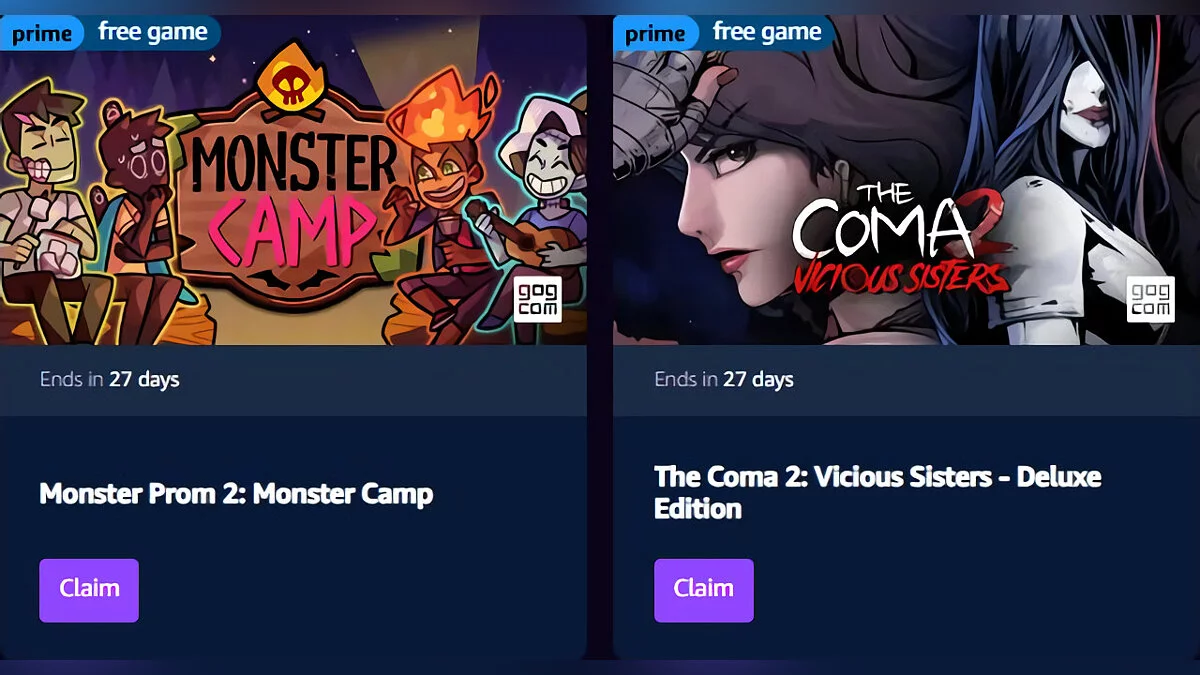This screenshot has width=1200, height=675.
Task: Click the prime badge on The Coma 2 card
Action: [655, 34]
